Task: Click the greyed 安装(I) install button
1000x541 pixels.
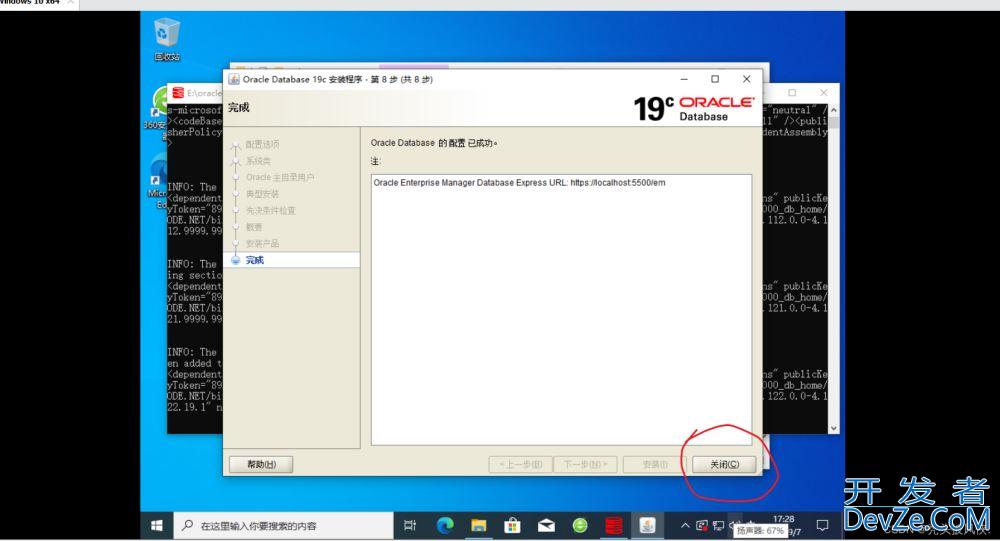Action: (x=655, y=464)
